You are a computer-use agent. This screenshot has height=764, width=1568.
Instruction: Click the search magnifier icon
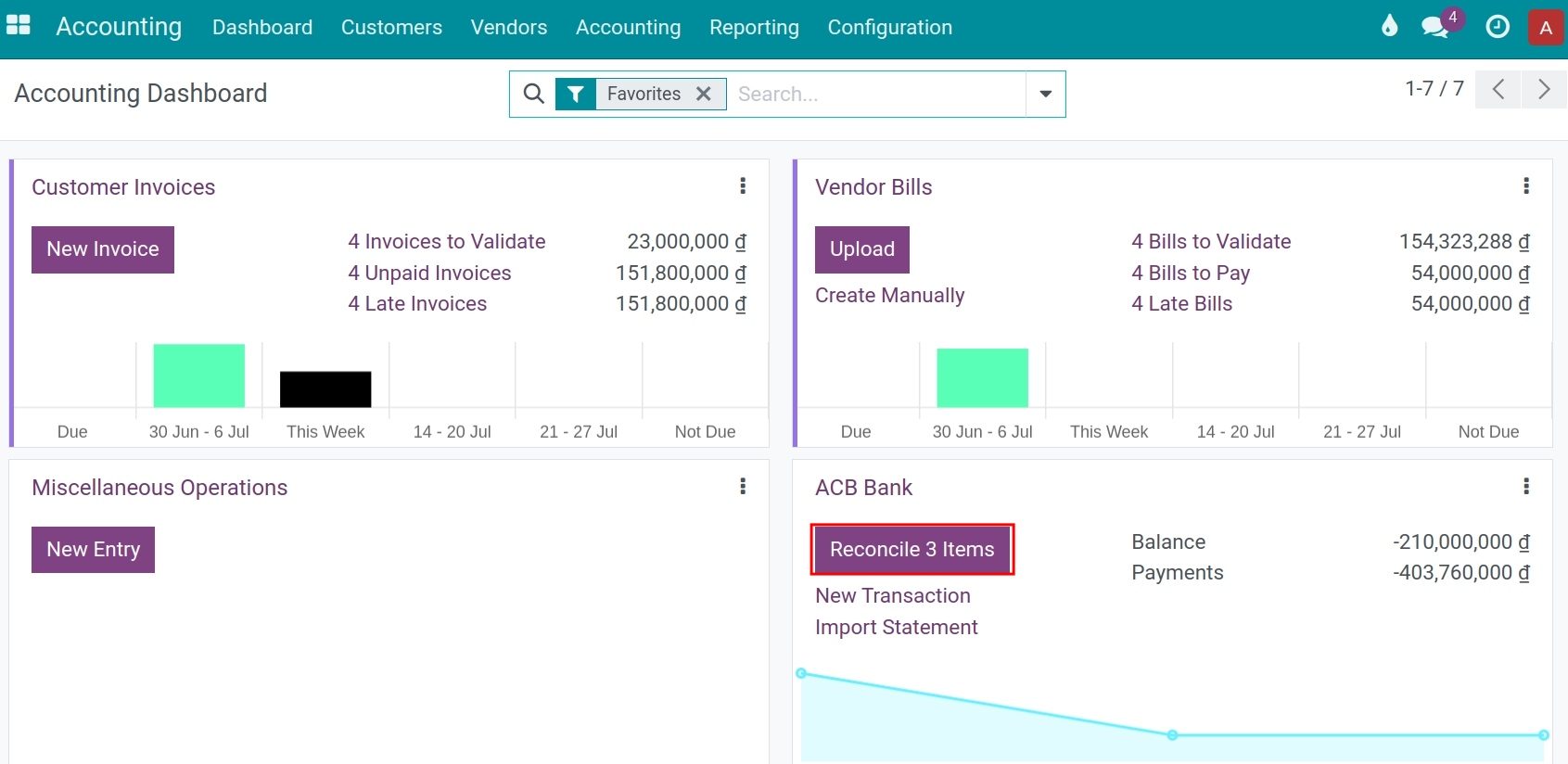[x=533, y=94]
